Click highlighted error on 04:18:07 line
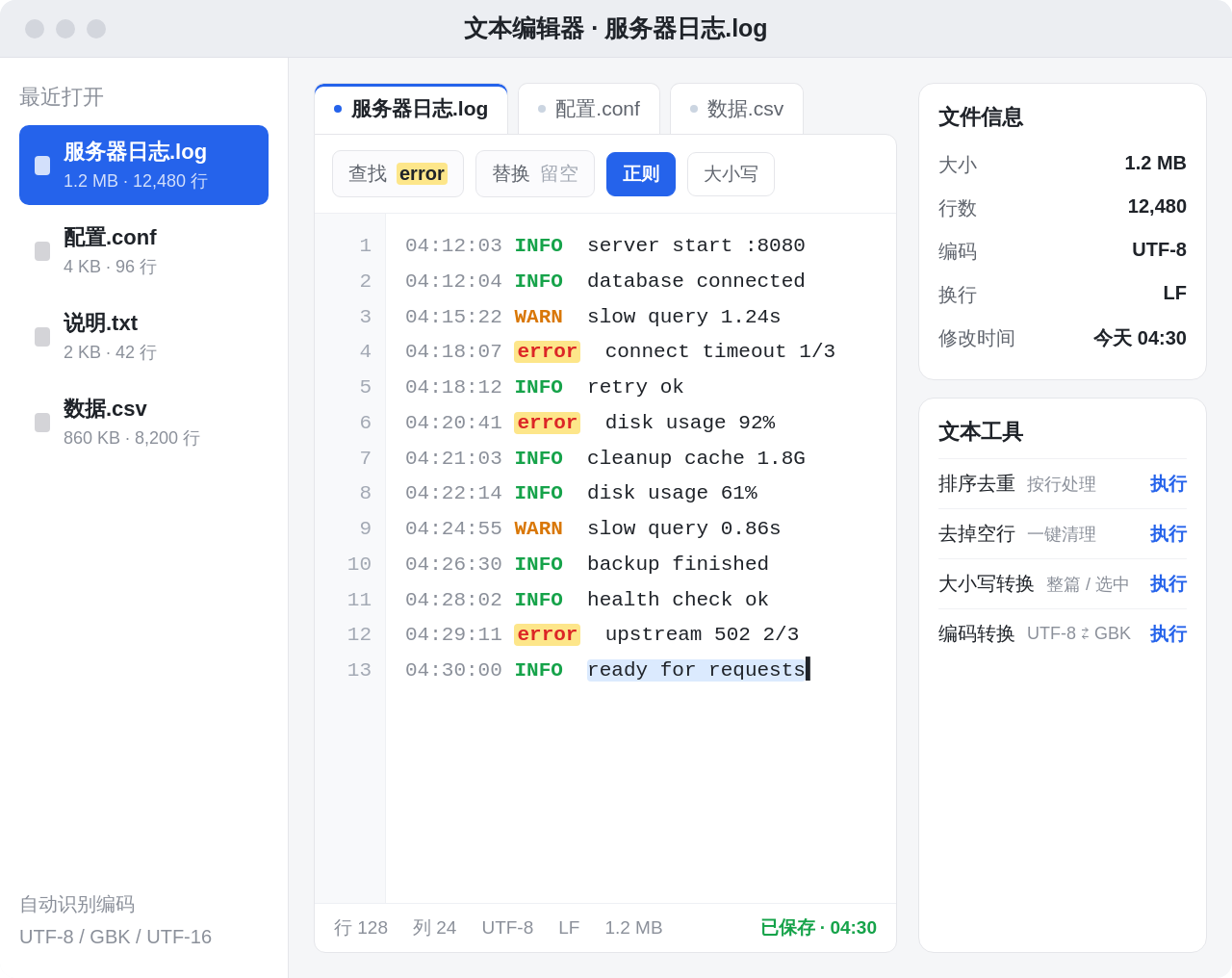 pyautogui.click(x=547, y=352)
